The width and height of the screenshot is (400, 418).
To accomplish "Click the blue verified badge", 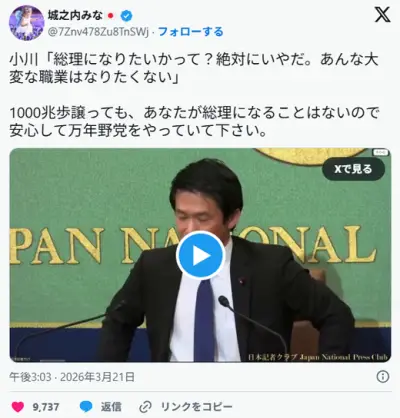I will coord(126,16).
